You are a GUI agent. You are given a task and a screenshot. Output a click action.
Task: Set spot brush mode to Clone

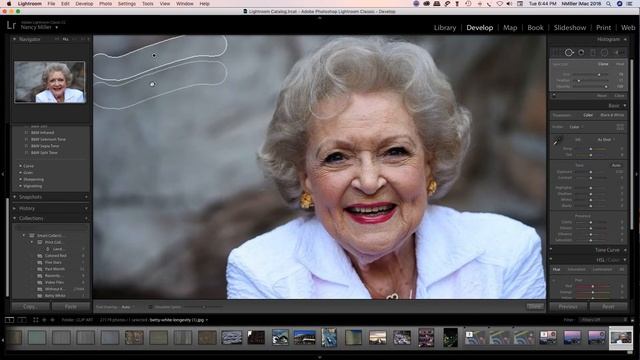(603, 64)
